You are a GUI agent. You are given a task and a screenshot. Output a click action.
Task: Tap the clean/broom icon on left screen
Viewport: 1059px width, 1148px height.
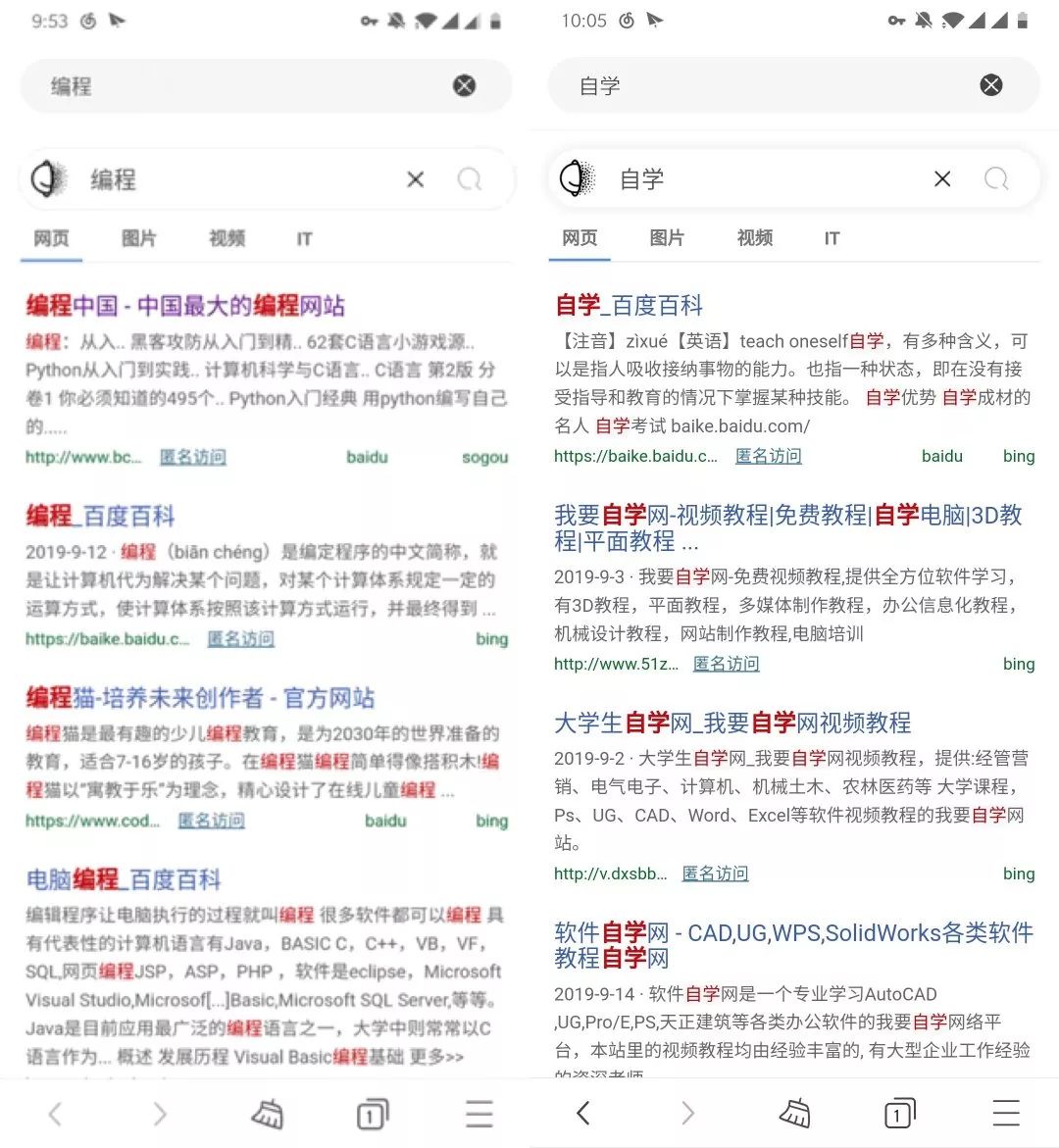tap(268, 1115)
